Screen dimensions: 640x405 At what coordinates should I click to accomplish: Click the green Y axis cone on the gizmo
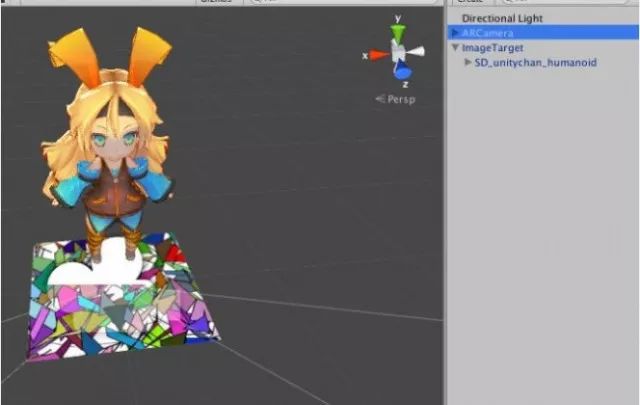398,33
